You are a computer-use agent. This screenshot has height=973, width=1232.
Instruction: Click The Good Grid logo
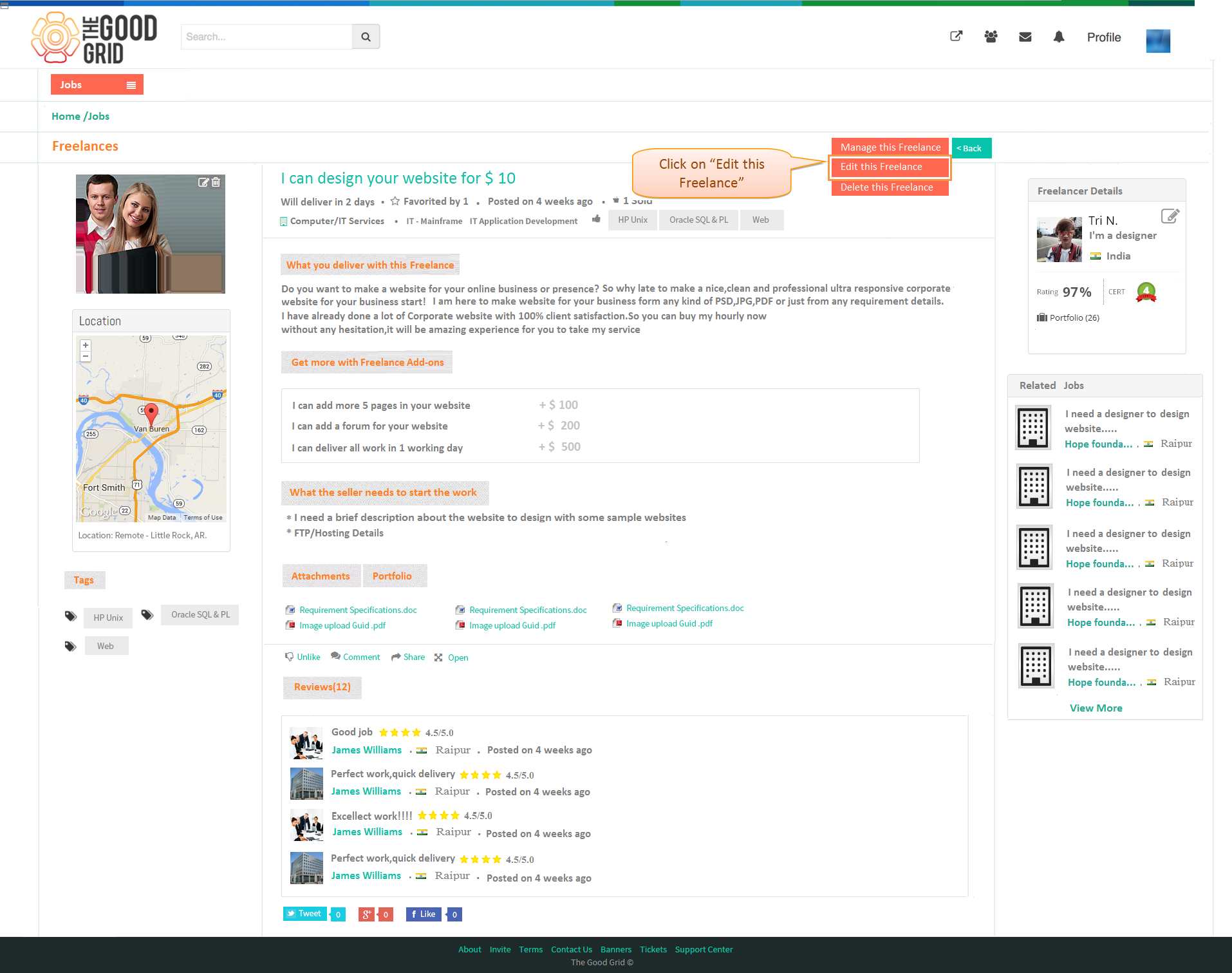click(94, 38)
